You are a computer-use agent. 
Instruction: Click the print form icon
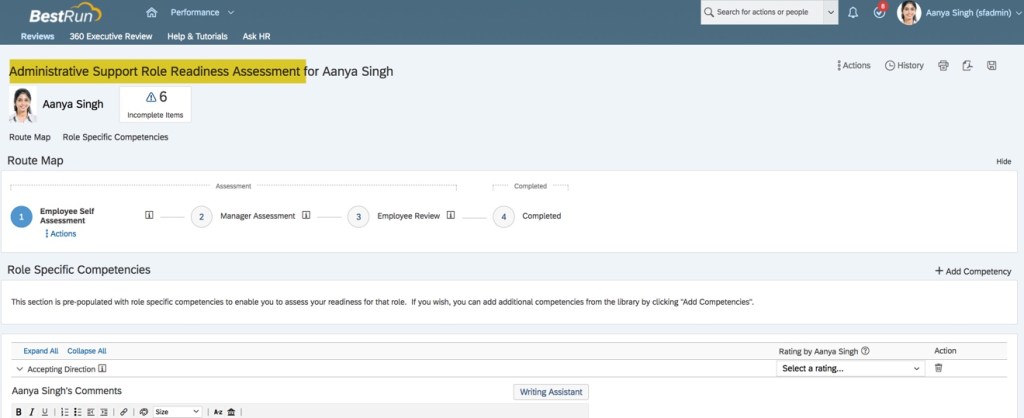[943, 66]
